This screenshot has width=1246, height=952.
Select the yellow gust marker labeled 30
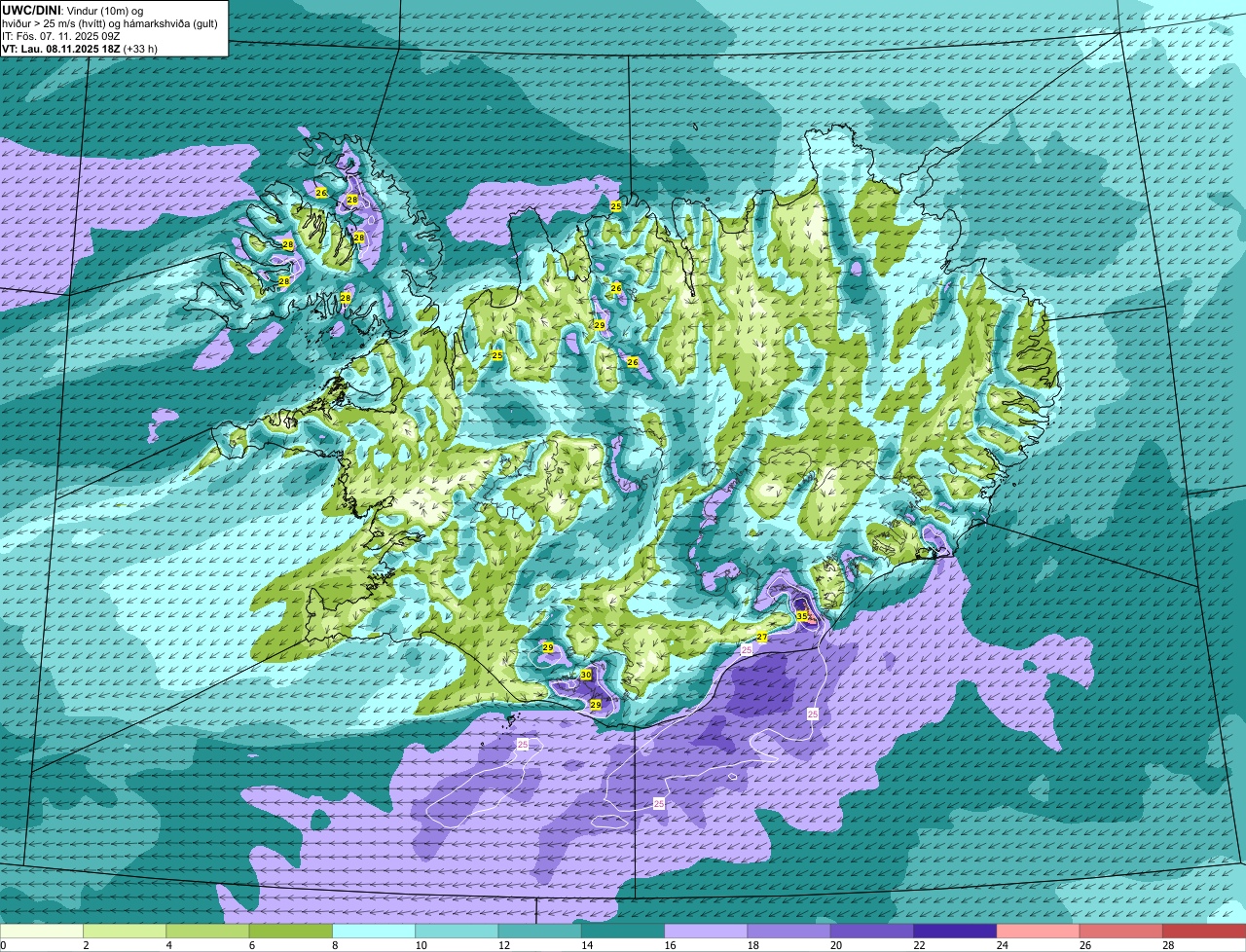pyautogui.click(x=586, y=675)
